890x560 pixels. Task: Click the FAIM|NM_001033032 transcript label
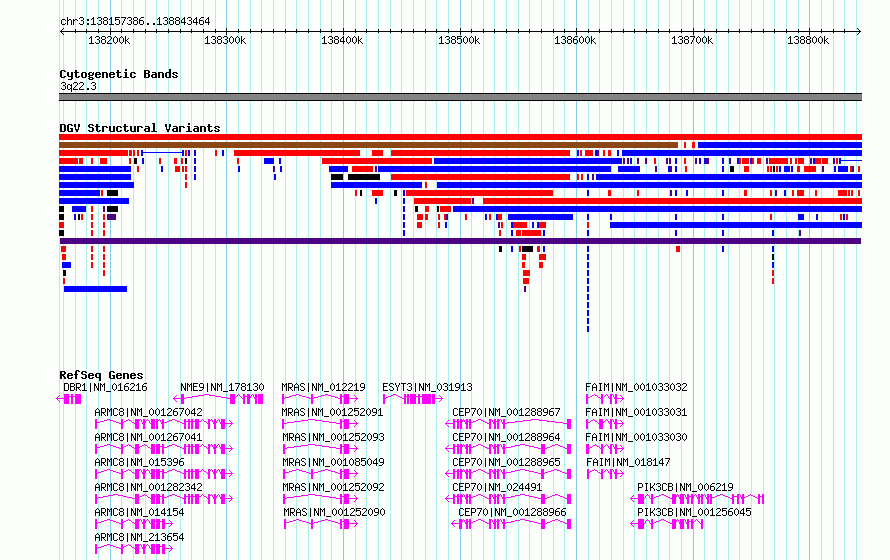(636, 388)
